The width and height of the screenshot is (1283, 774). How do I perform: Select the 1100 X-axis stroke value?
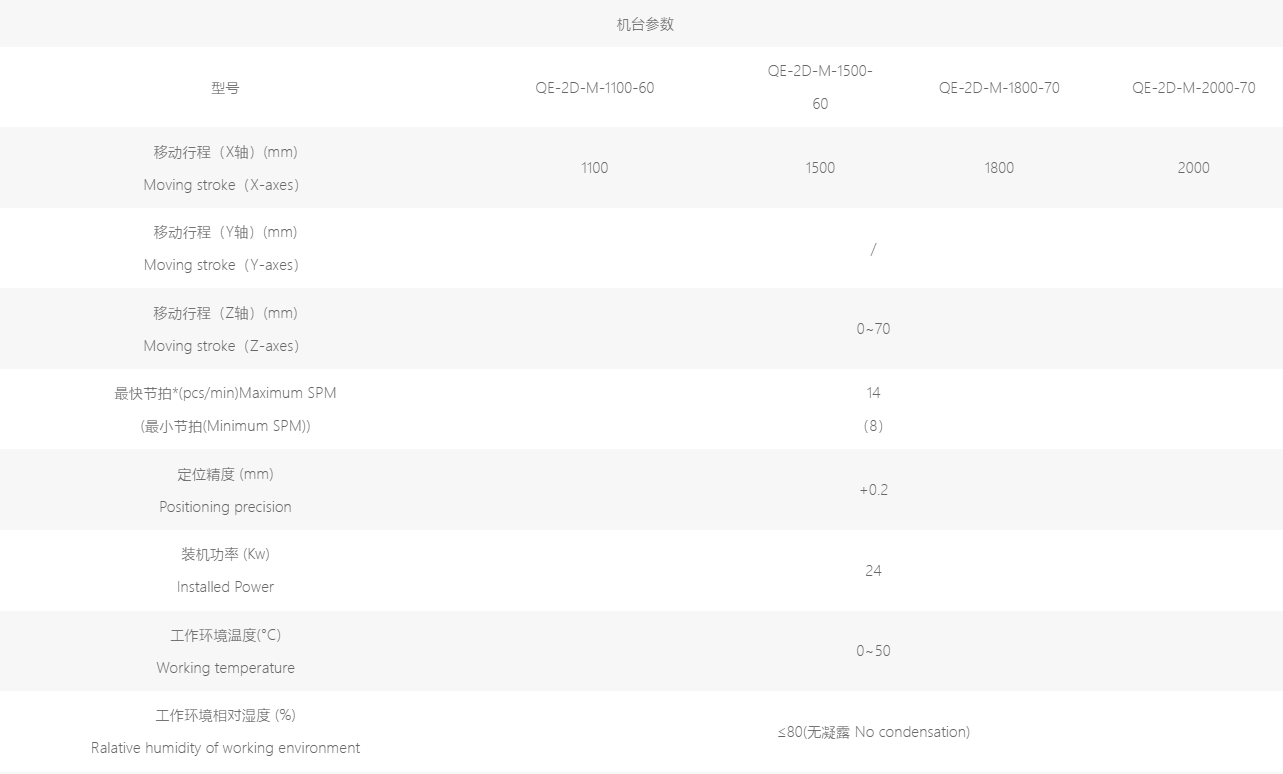pyautogui.click(x=594, y=168)
